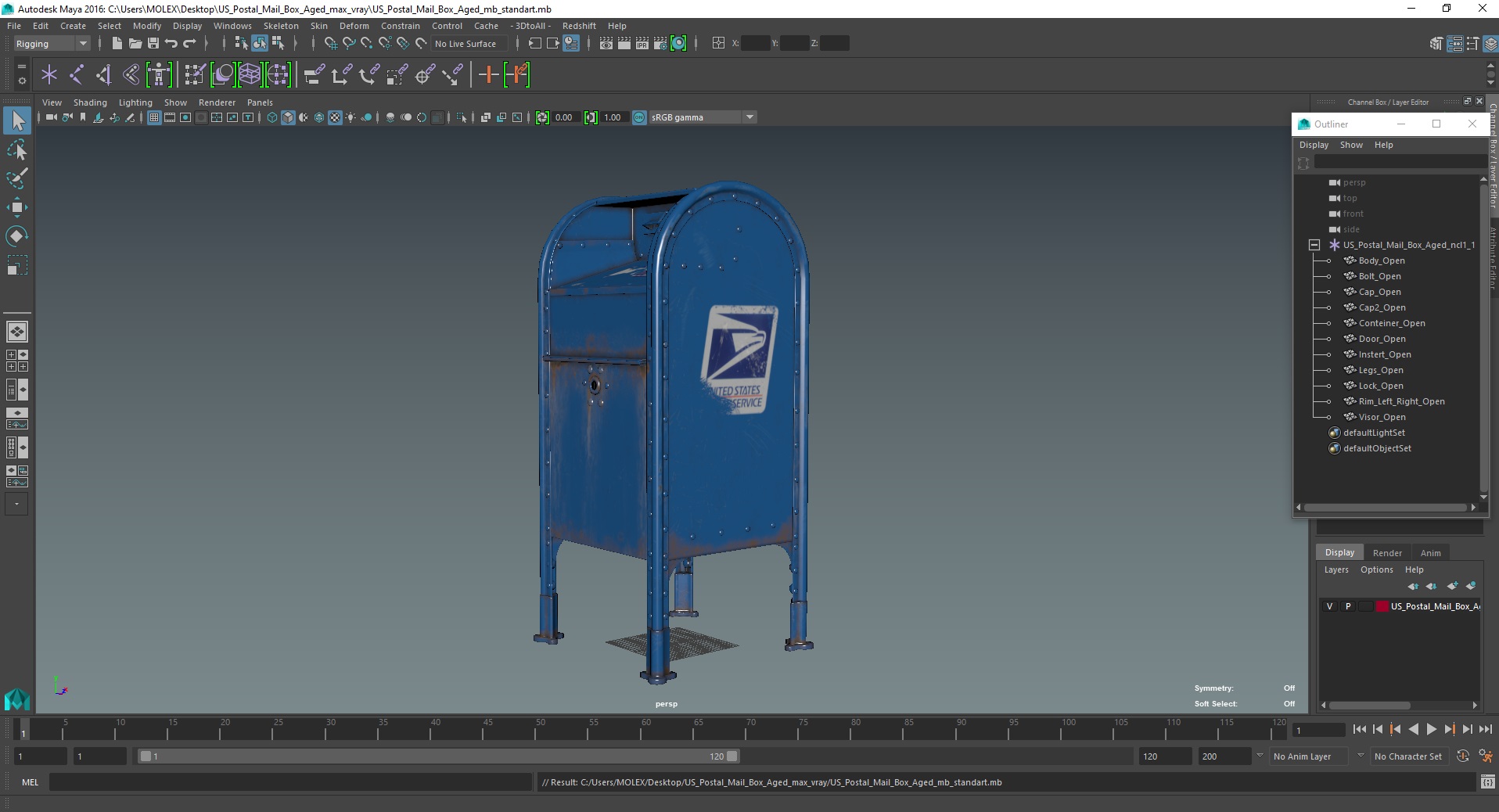Select the Create Joint tool on shelf
This screenshot has height=812, width=1499.
click(x=77, y=75)
